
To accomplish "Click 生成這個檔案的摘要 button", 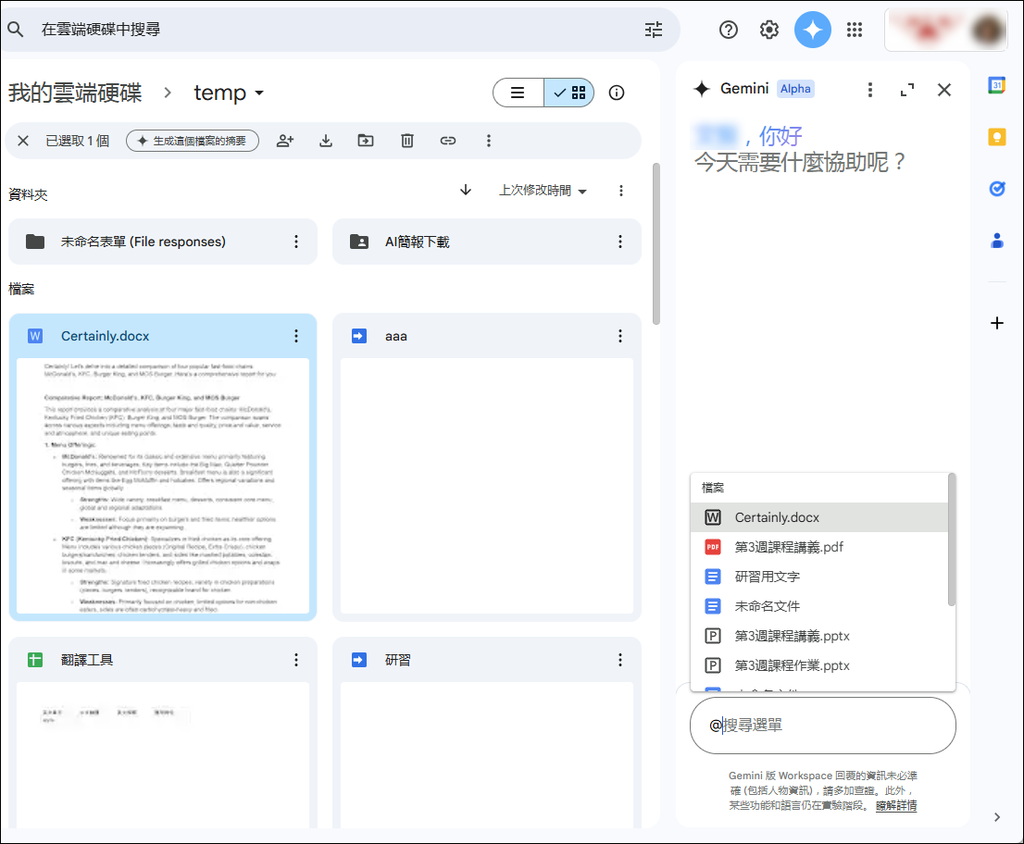I will point(193,140).
